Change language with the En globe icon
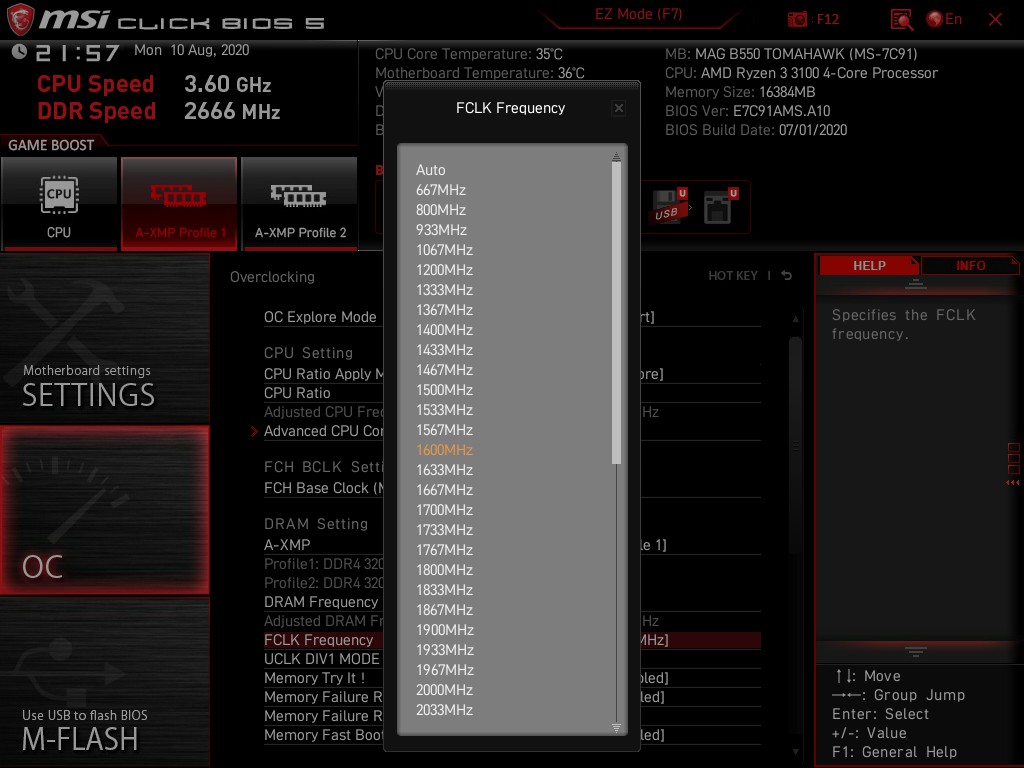Screen dimensions: 1024x768 pos(944,19)
